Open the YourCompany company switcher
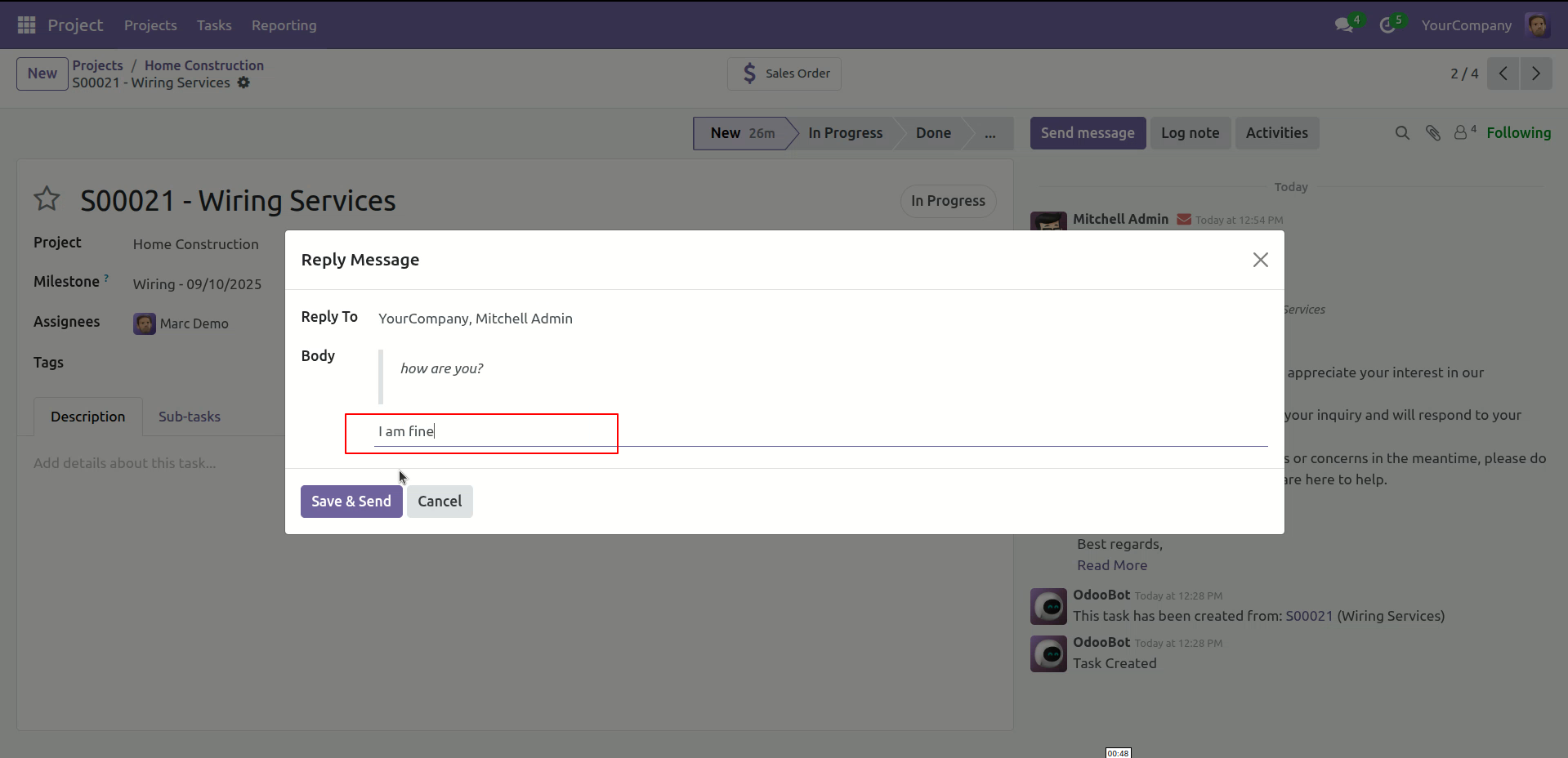The height and width of the screenshot is (758, 1568). coord(1466,25)
